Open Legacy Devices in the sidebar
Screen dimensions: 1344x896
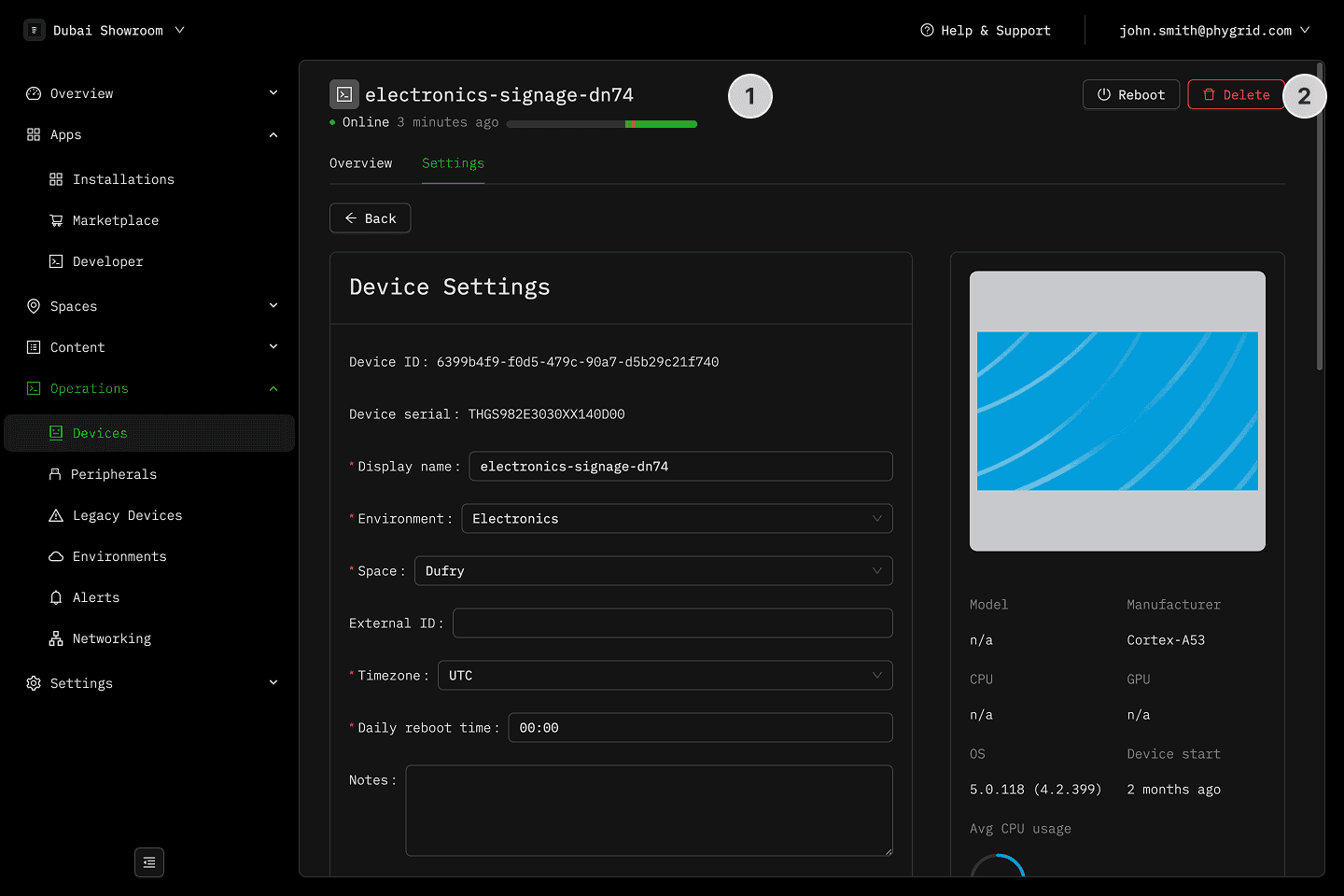149,515
